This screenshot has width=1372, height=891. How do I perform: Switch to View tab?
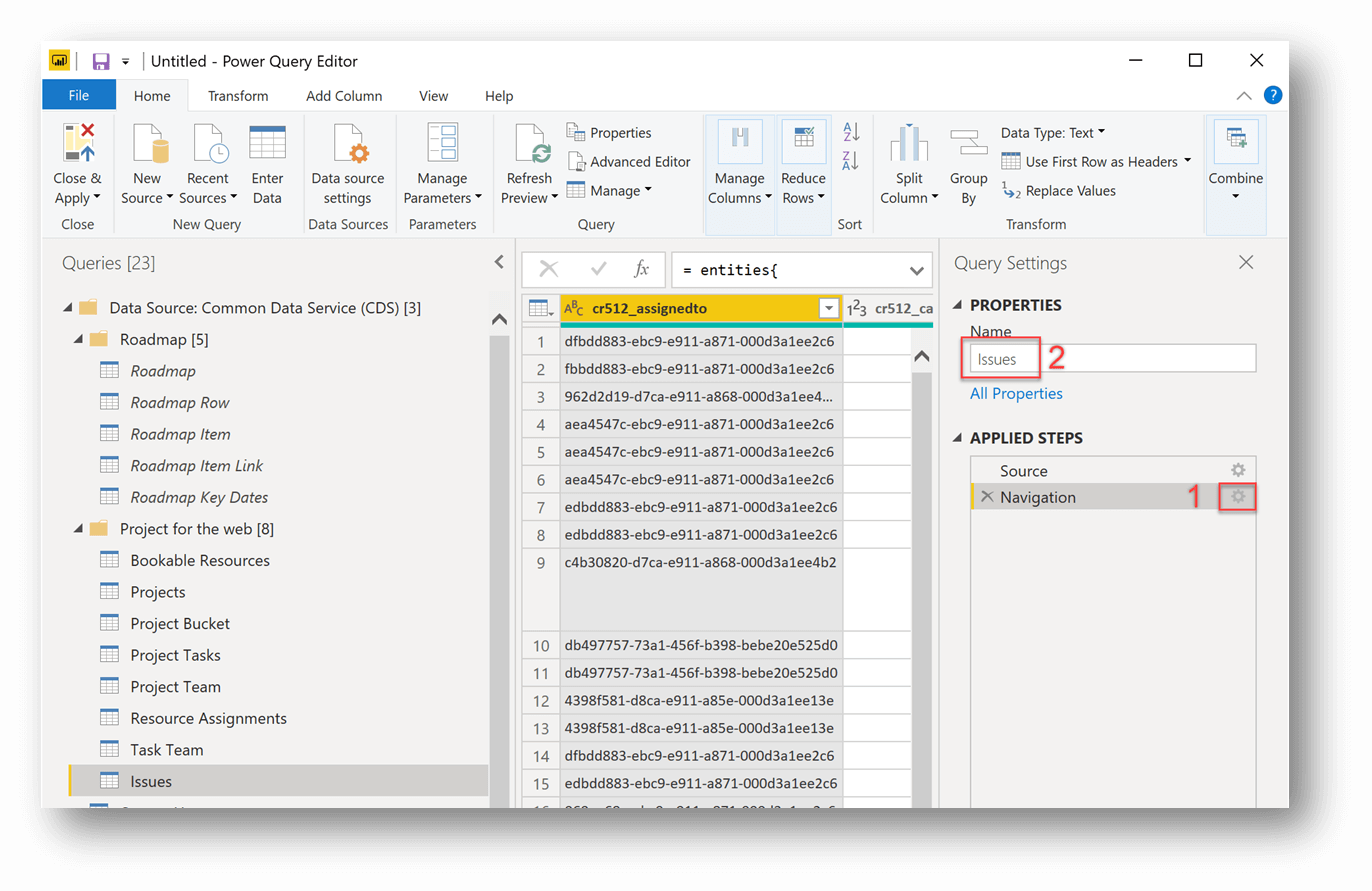click(434, 96)
